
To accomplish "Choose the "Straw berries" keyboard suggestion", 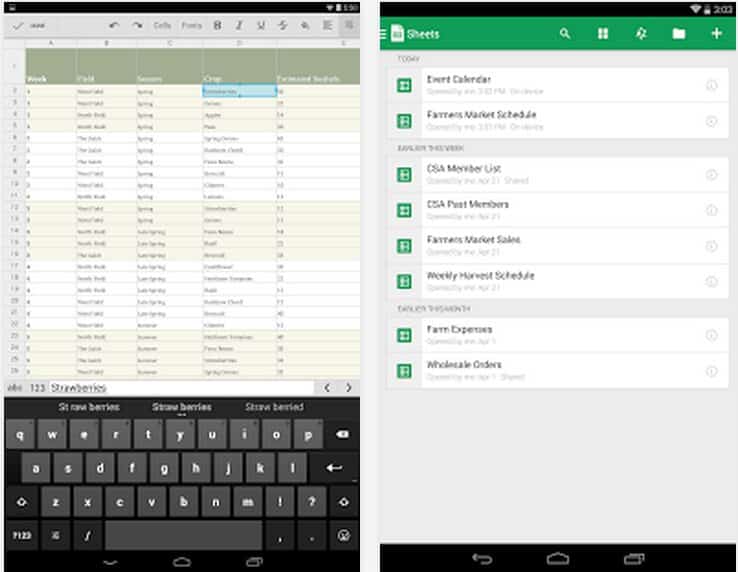I will pos(181,407).
